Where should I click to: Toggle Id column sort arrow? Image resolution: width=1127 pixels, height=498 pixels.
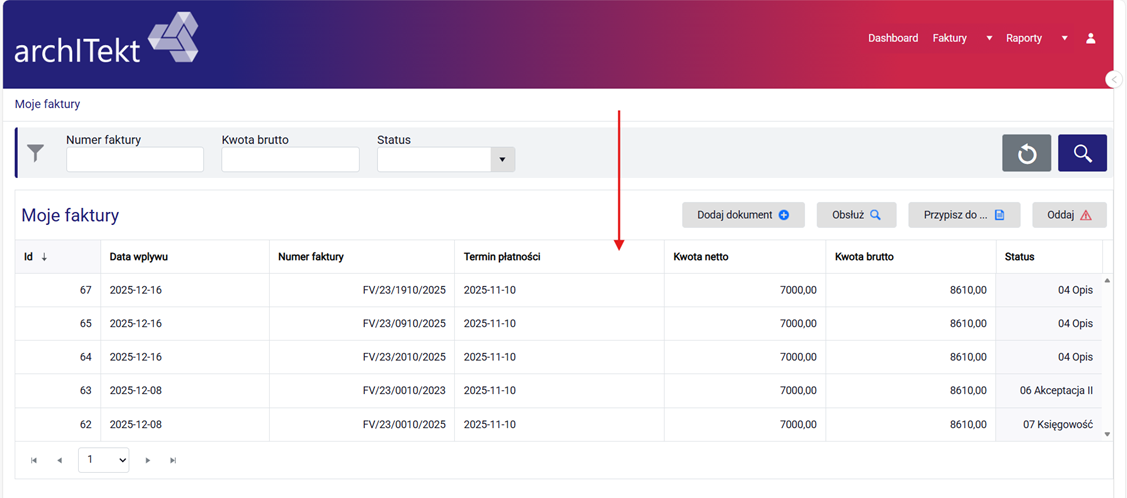point(45,257)
